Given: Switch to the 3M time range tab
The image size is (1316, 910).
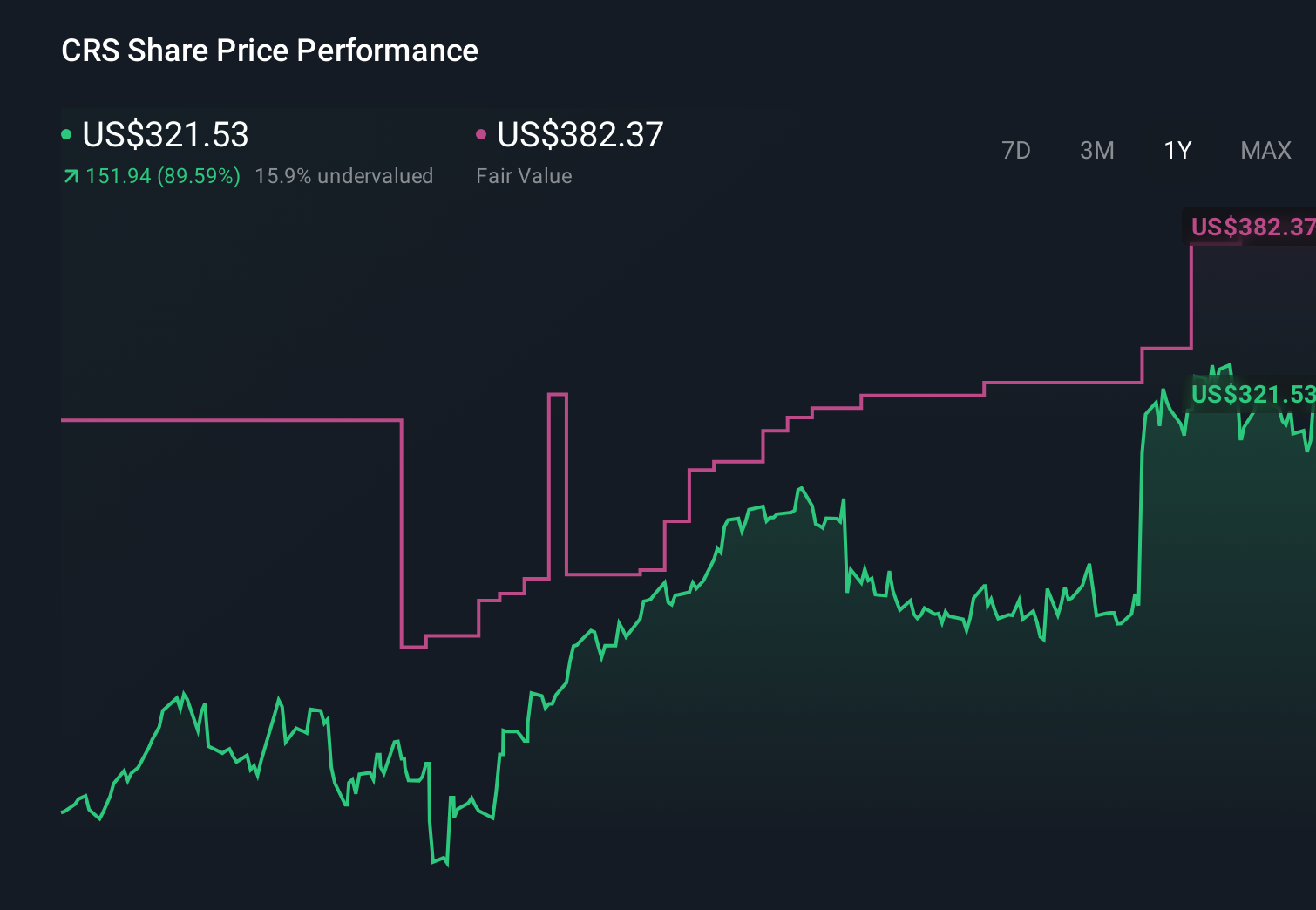Looking at the screenshot, I should (1096, 150).
